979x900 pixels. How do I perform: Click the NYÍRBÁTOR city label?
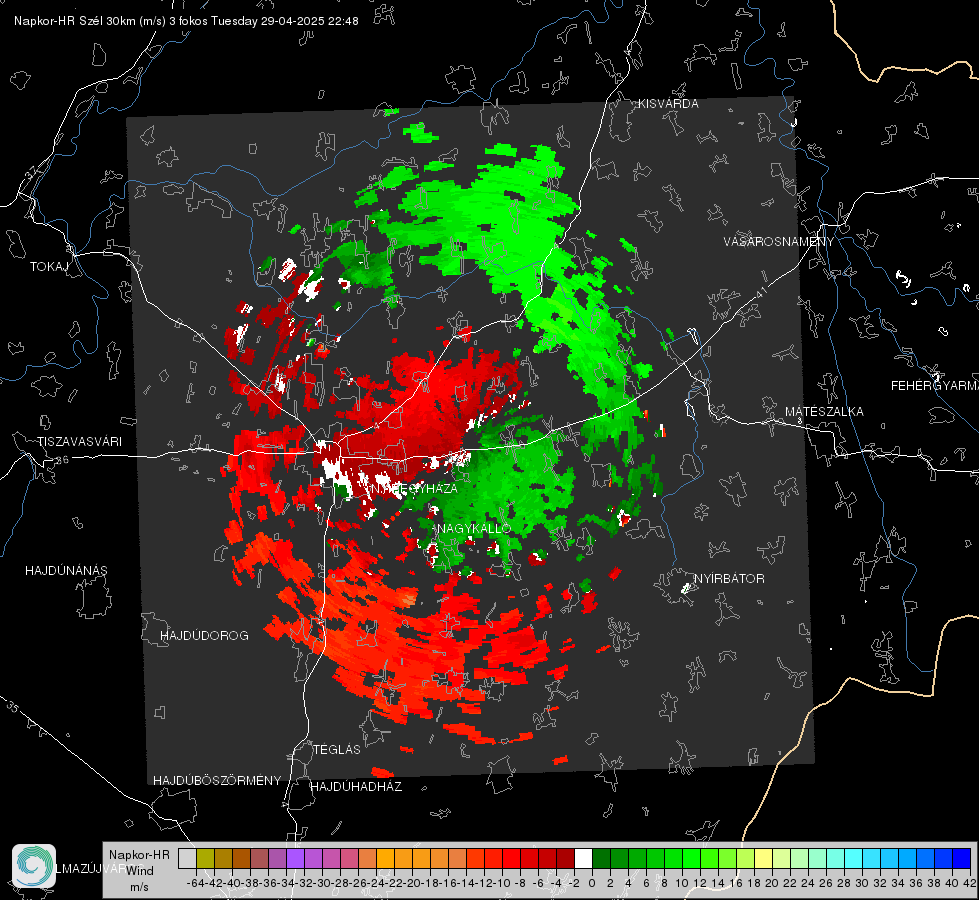729,579
